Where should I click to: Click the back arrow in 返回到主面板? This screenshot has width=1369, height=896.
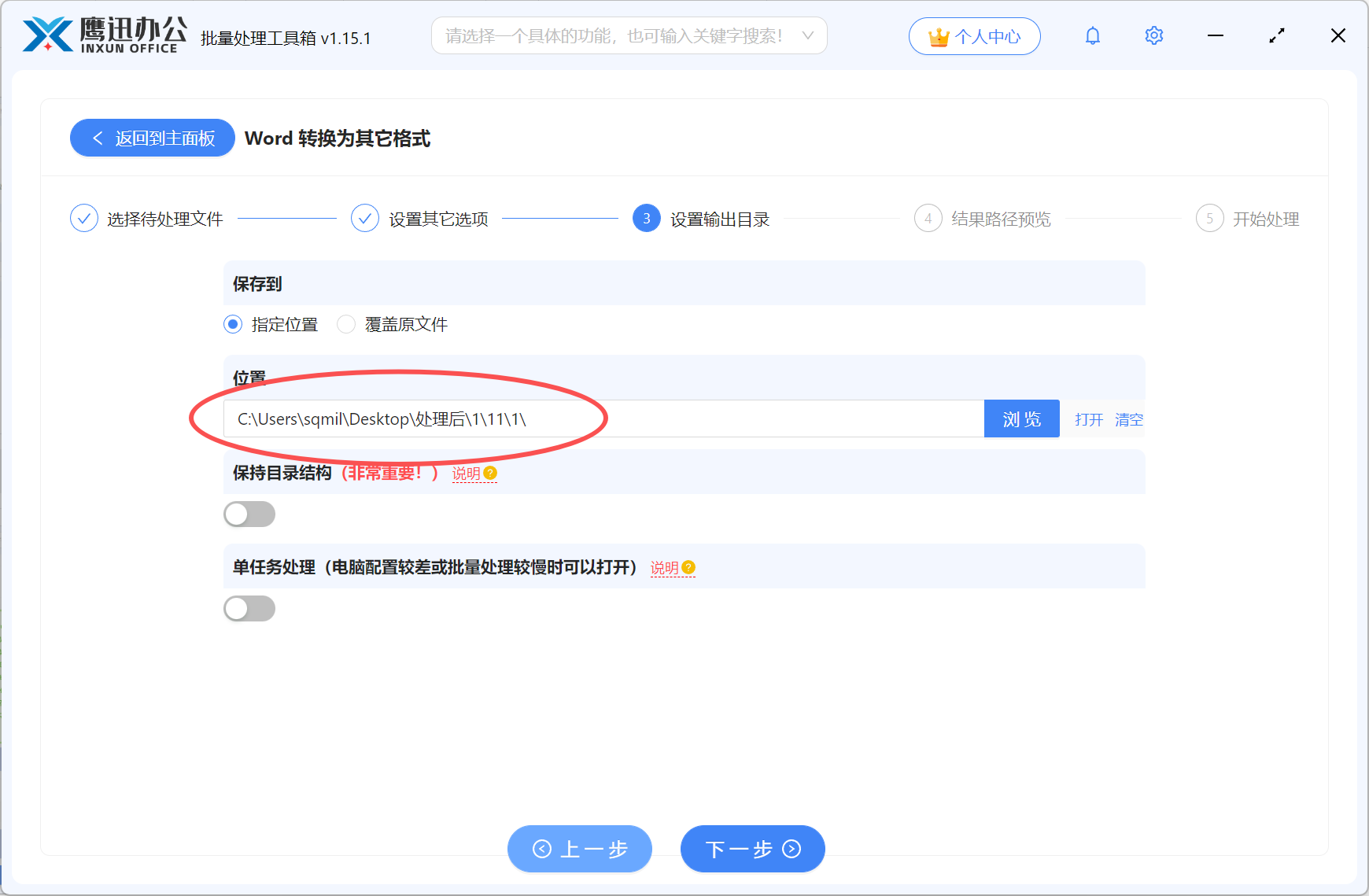[98, 138]
